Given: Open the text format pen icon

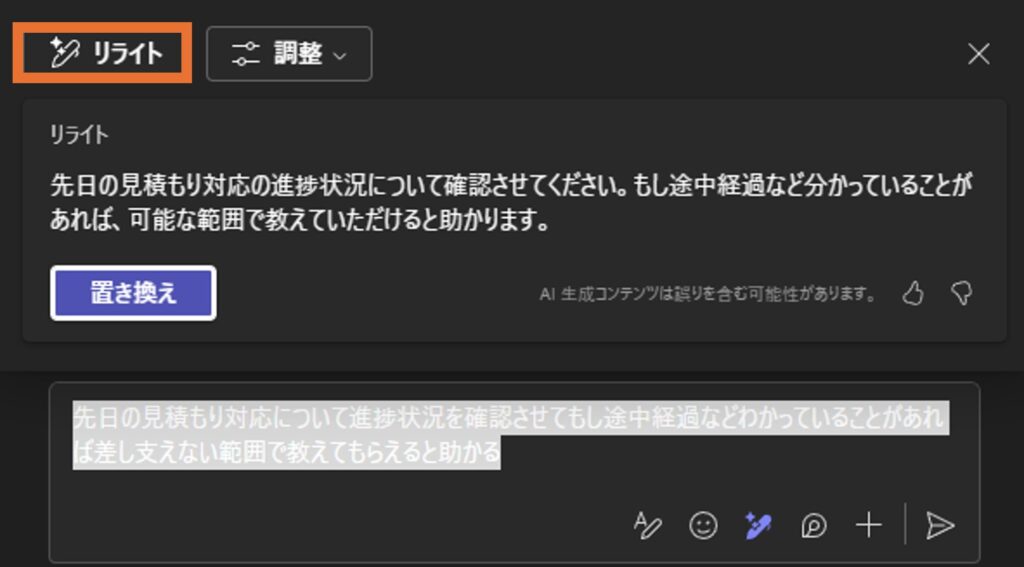Looking at the screenshot, I should pos(648,525).
